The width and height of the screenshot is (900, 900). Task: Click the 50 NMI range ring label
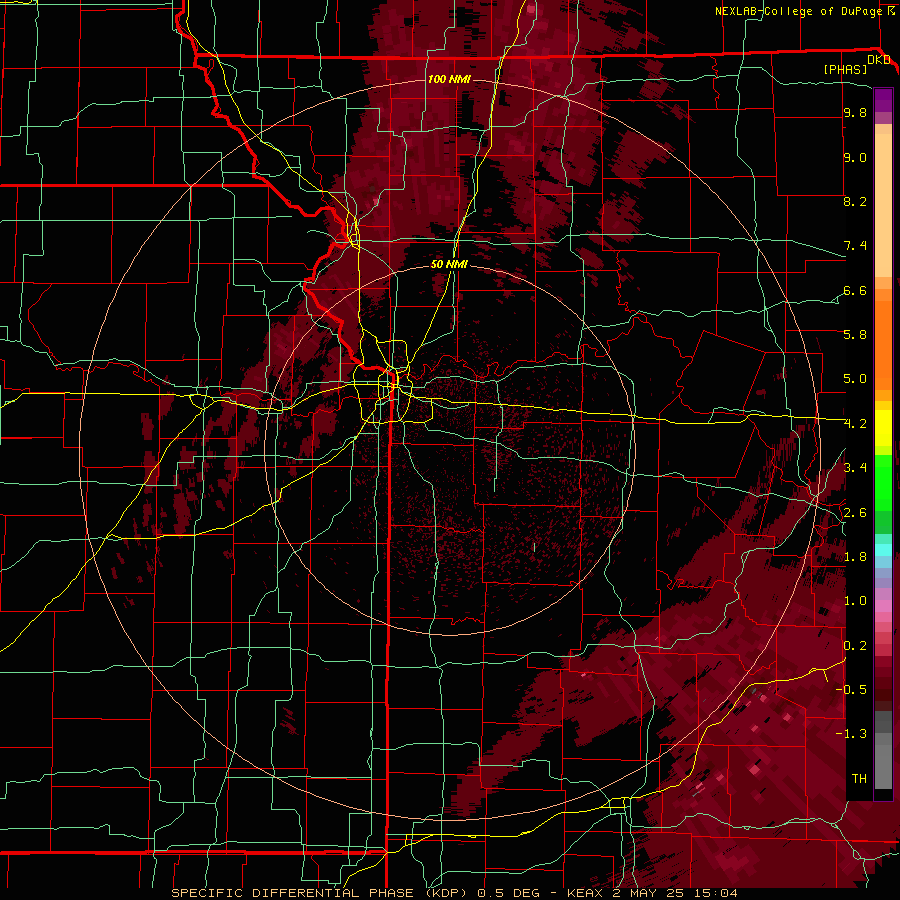click(449, 264)
